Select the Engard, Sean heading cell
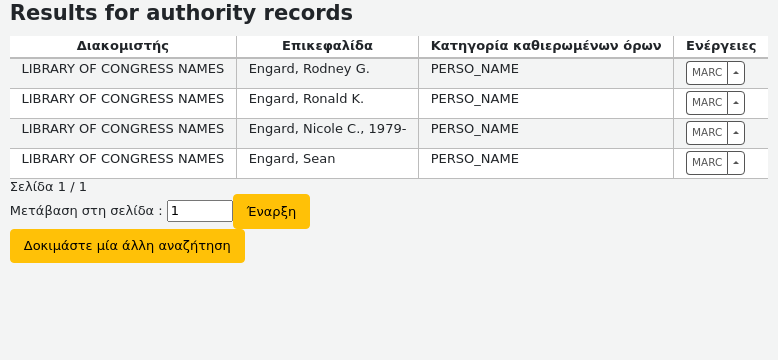Screen dimensions: 778x360 coord(327,164)
